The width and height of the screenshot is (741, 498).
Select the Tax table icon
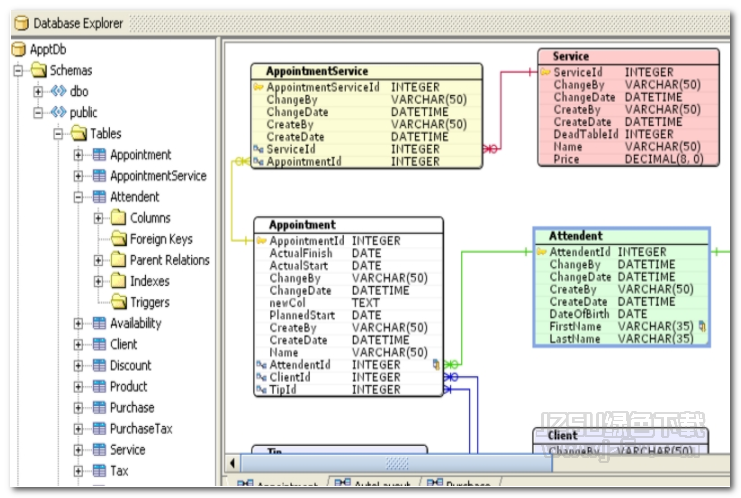pos(99,471)
